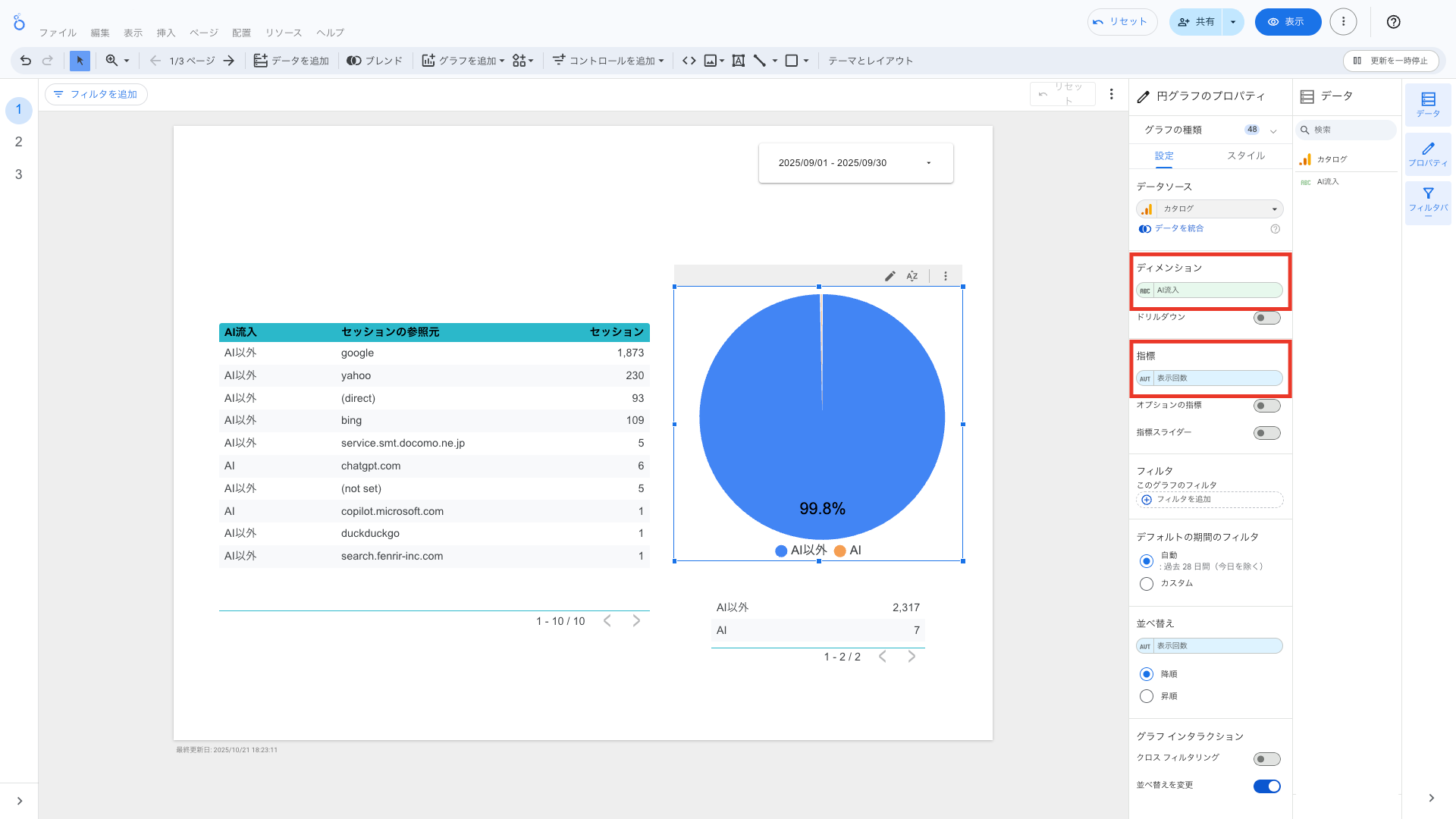Screen dimensions: 1456x819
Task: Turn on Cross filtering switch
Action: (x=1266, y=759)
